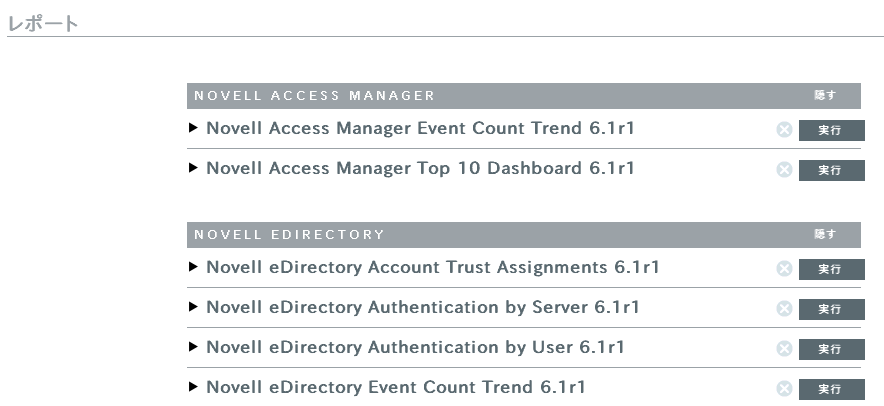The height and width of the screenshot is (406, 884).
Task: Click delete icon for Access Manager Top 10 Dashboard
Action: click(784, 170)
